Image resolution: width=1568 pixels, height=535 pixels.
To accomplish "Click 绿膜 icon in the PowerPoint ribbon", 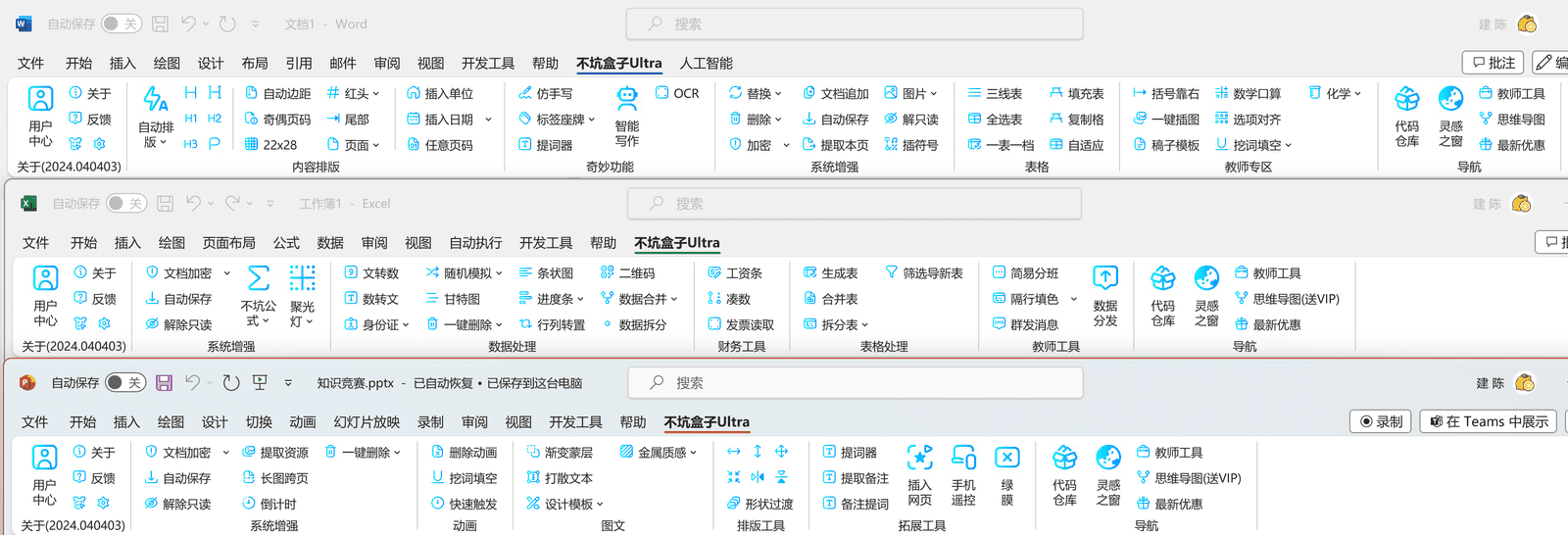I will [1006, 475].
